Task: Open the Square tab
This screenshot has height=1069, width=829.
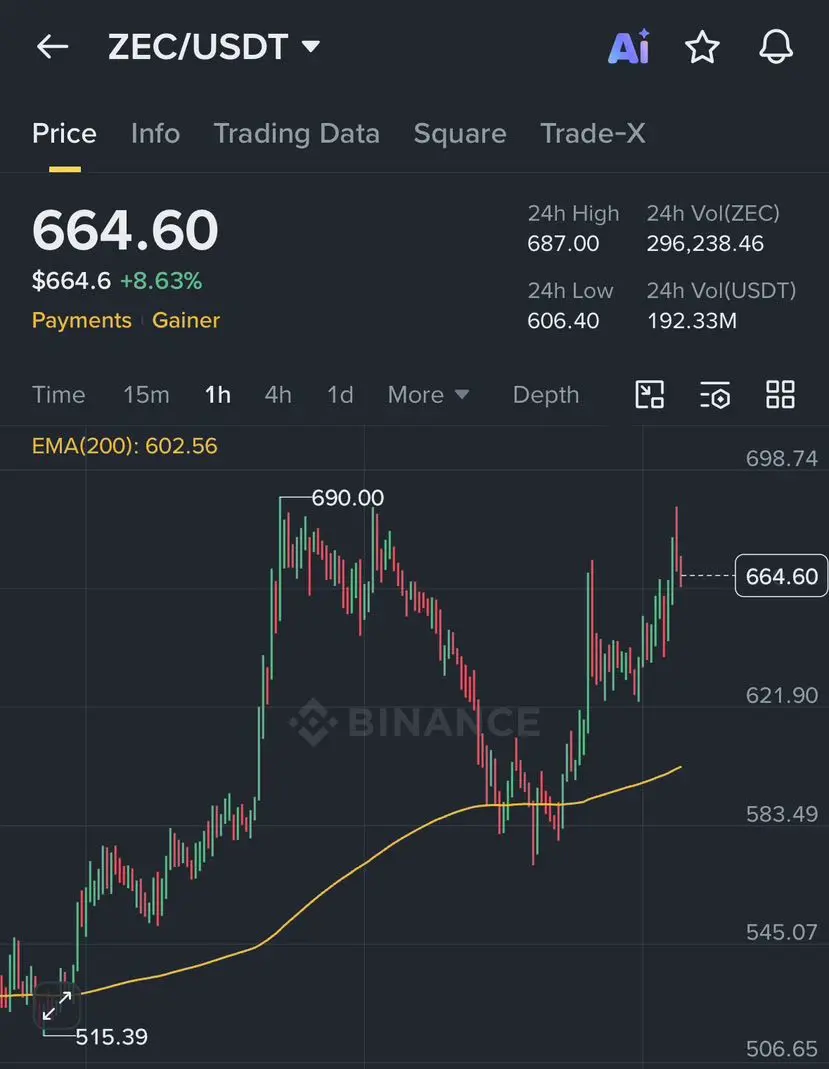Action: tap(460, 134)
